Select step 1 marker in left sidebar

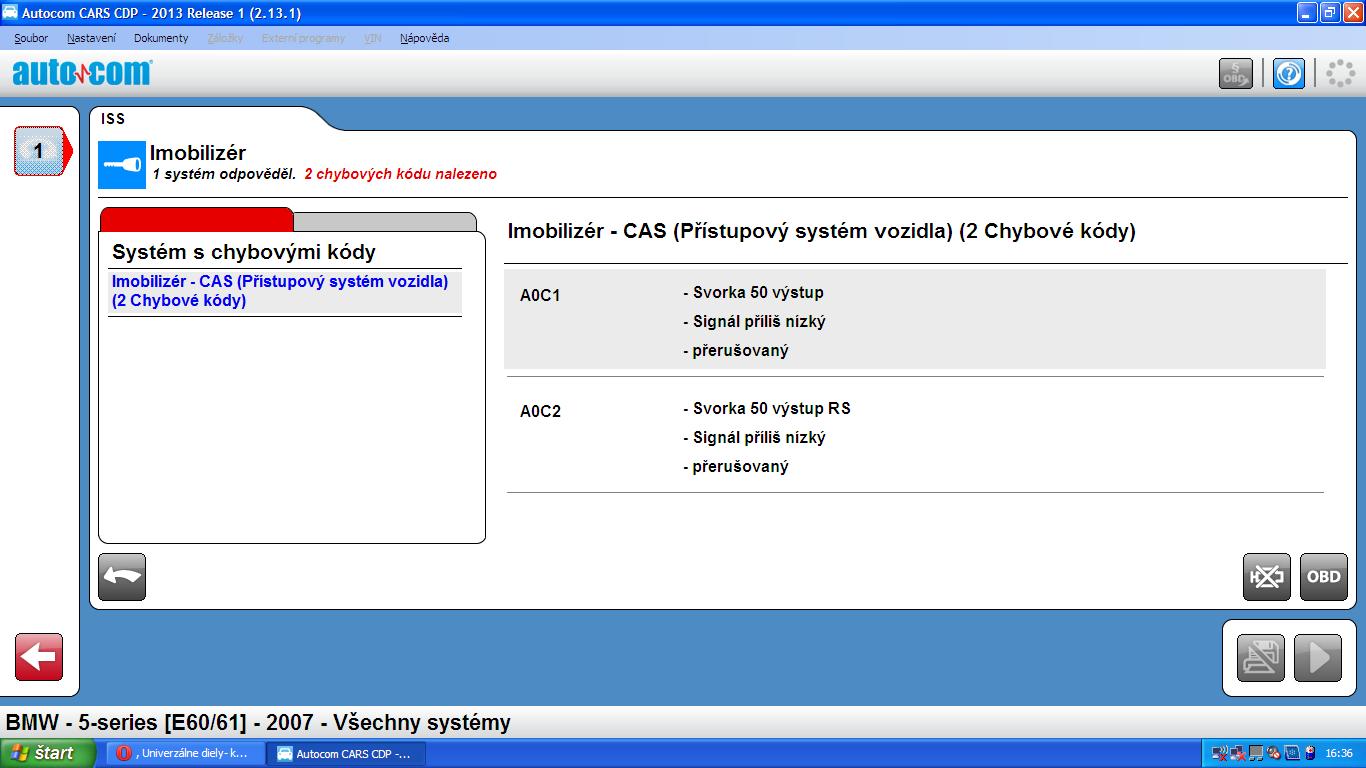coord(40,151)
